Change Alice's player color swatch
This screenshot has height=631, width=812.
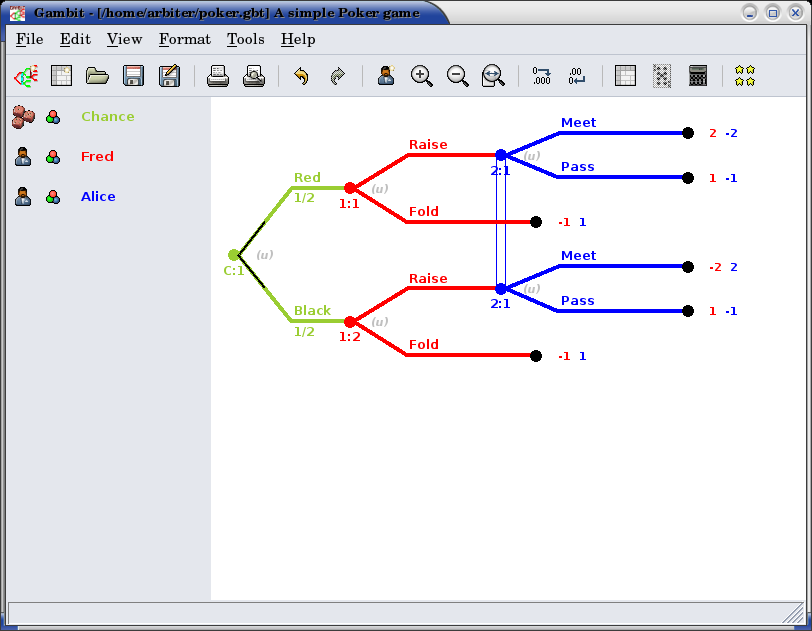[52, 197]
